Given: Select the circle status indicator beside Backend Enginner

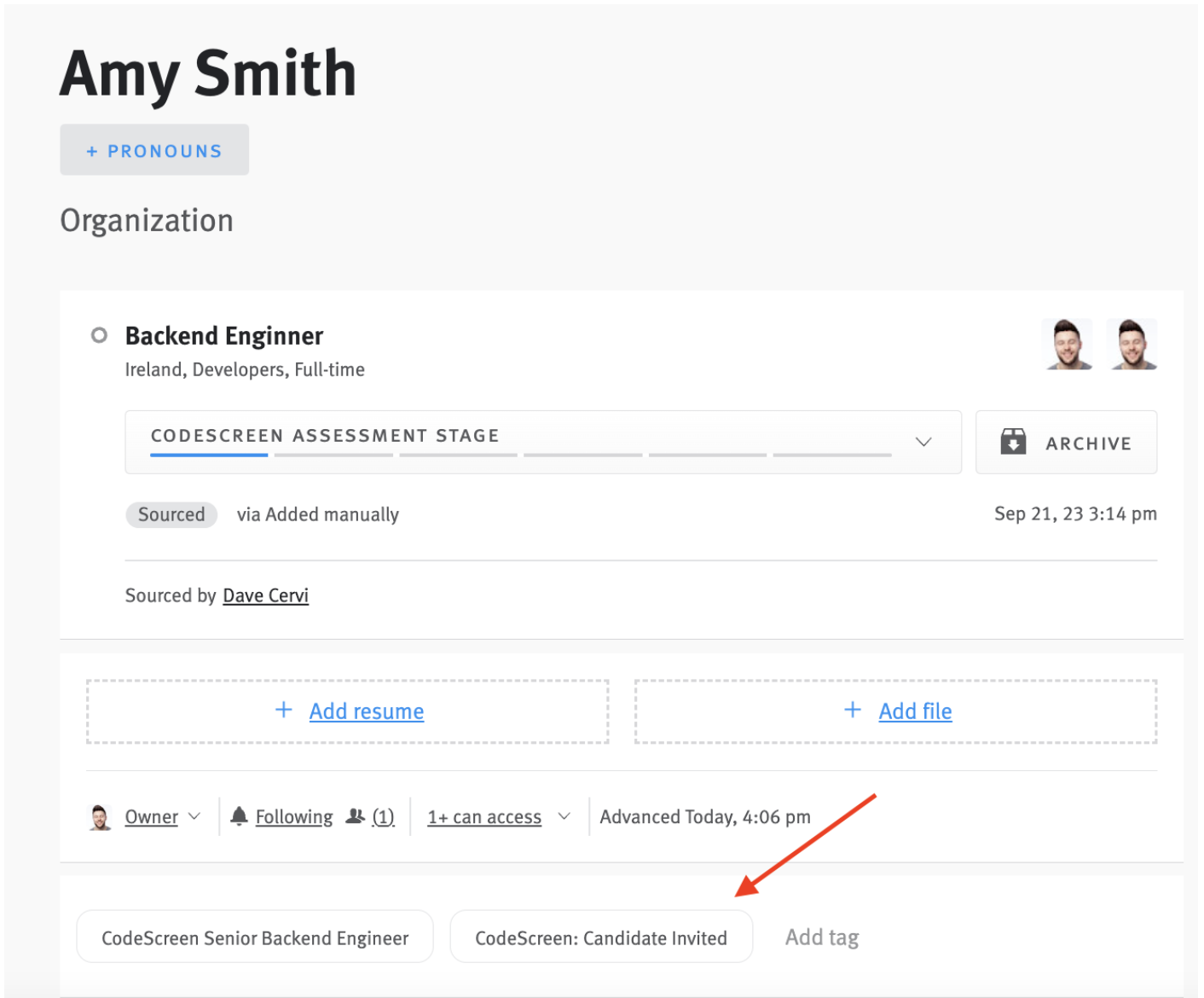Looking at the screenshot, I should click(x=99, y=335).
